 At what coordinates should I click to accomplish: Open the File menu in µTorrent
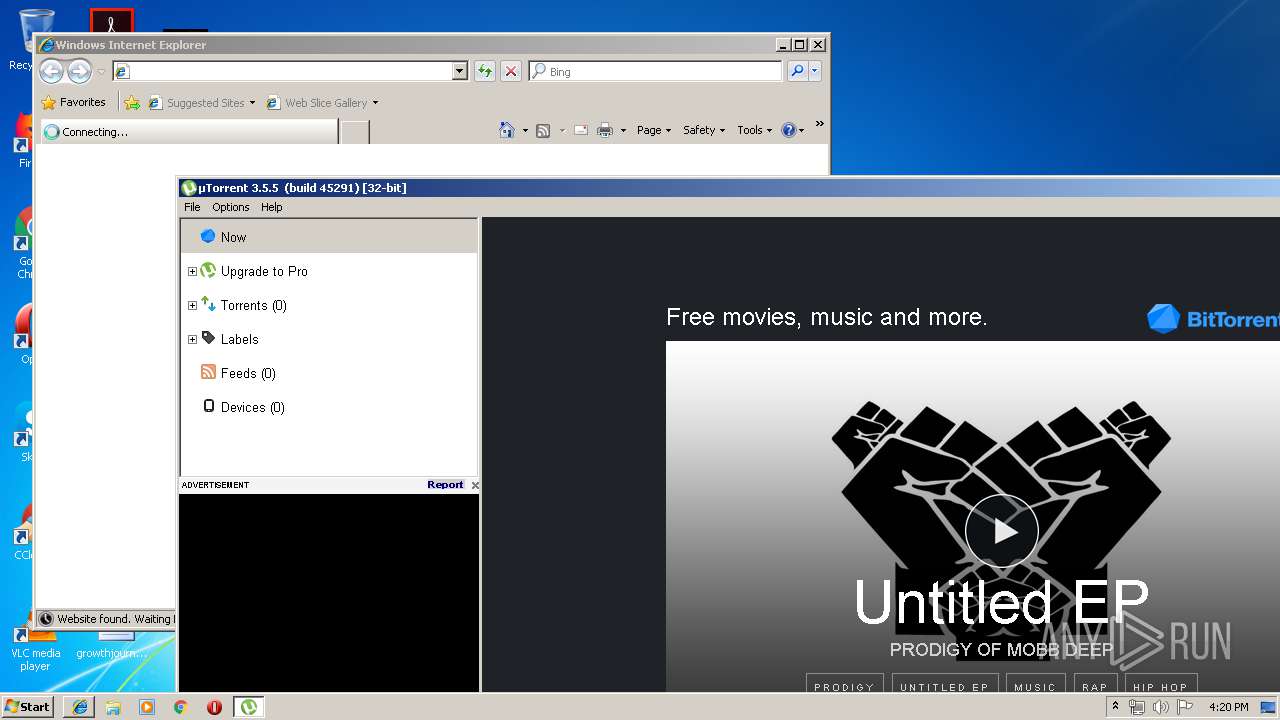pyautogui.click(x=192, y=207)
